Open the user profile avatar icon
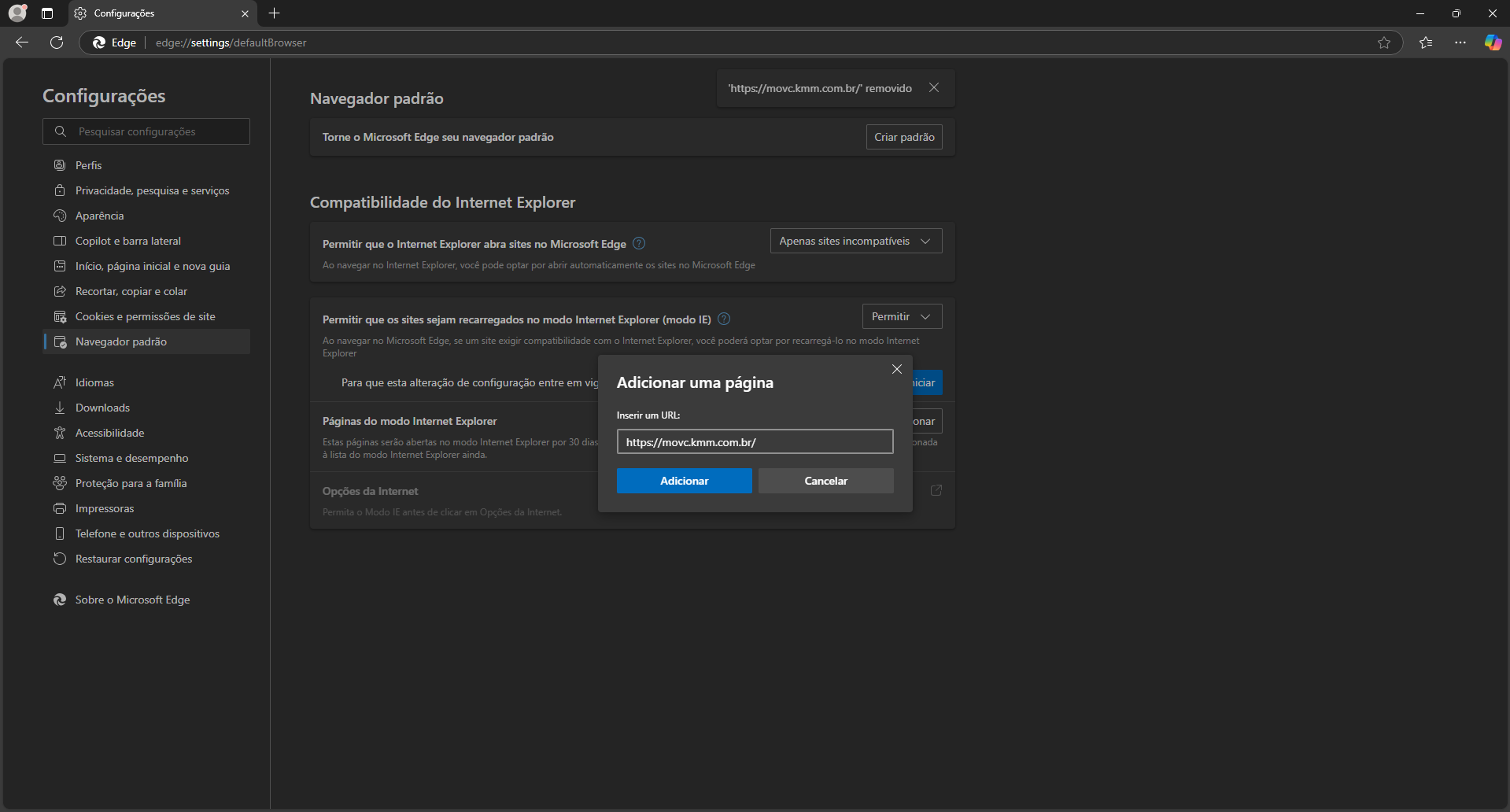Viewport: 1510px width, 812px height. click(17, 13)
